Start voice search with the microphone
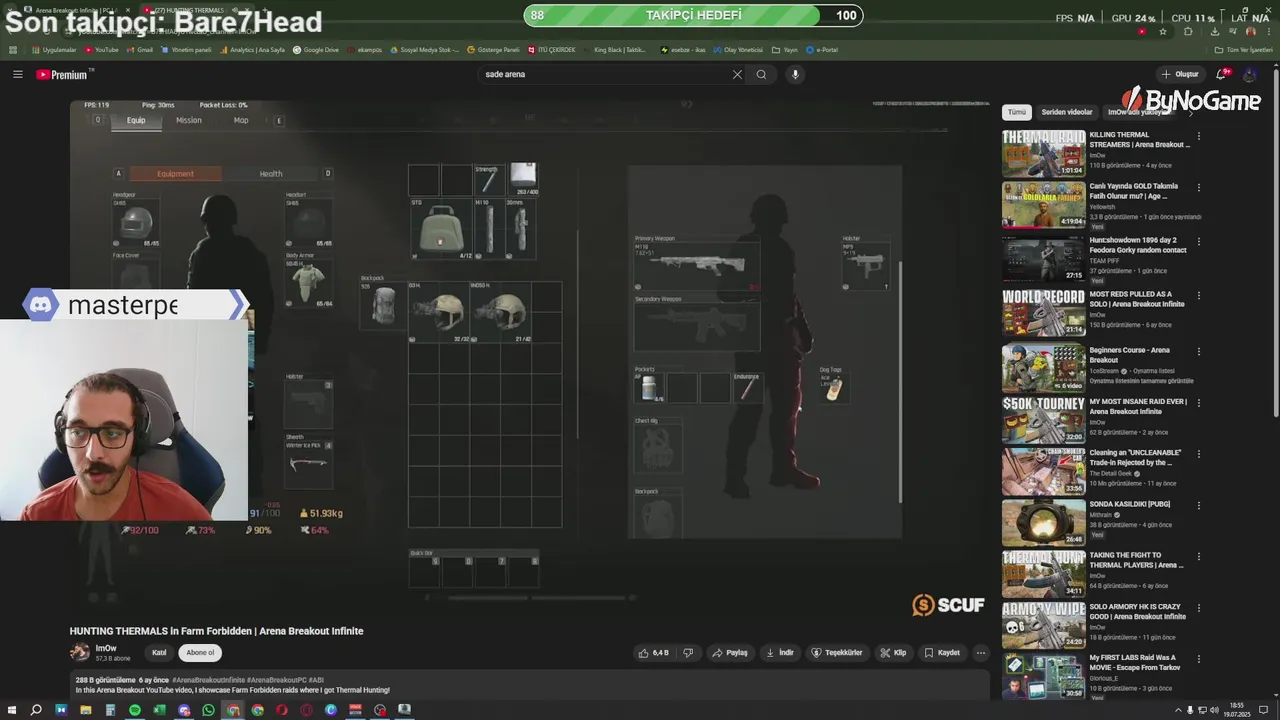The height and width of the screenshot is (720, 1280). coord(795,74)
